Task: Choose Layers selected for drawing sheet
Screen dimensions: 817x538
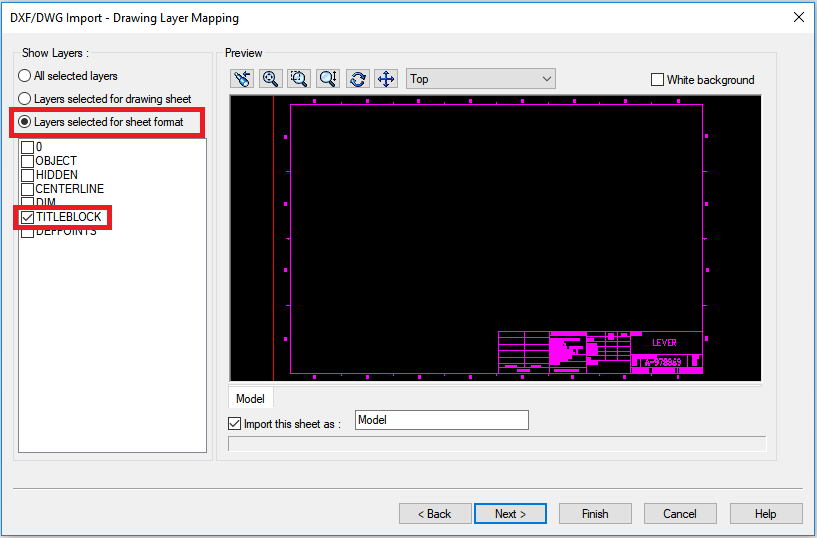Action: click(24, 98)
